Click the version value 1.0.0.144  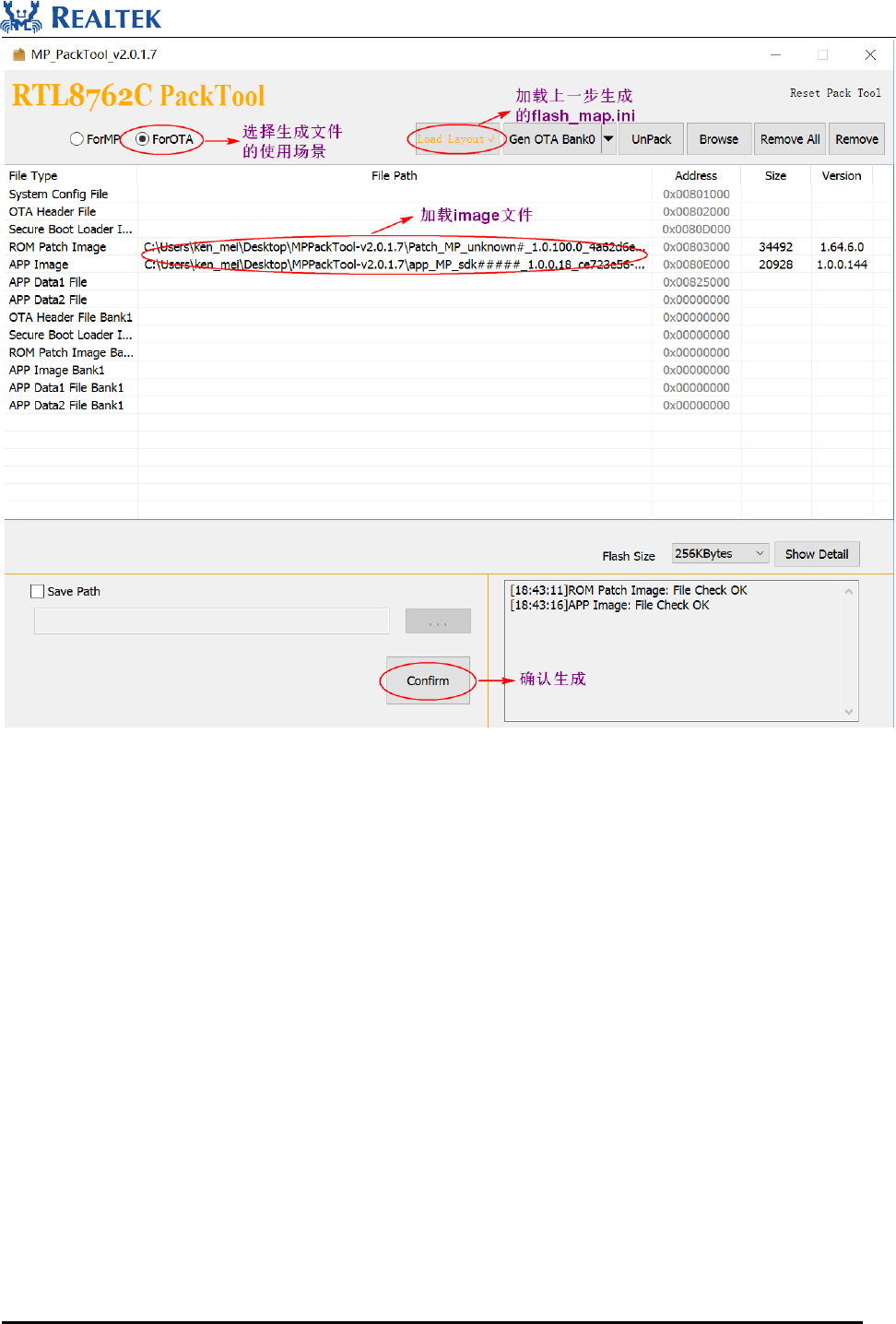[x=842, y=265]
